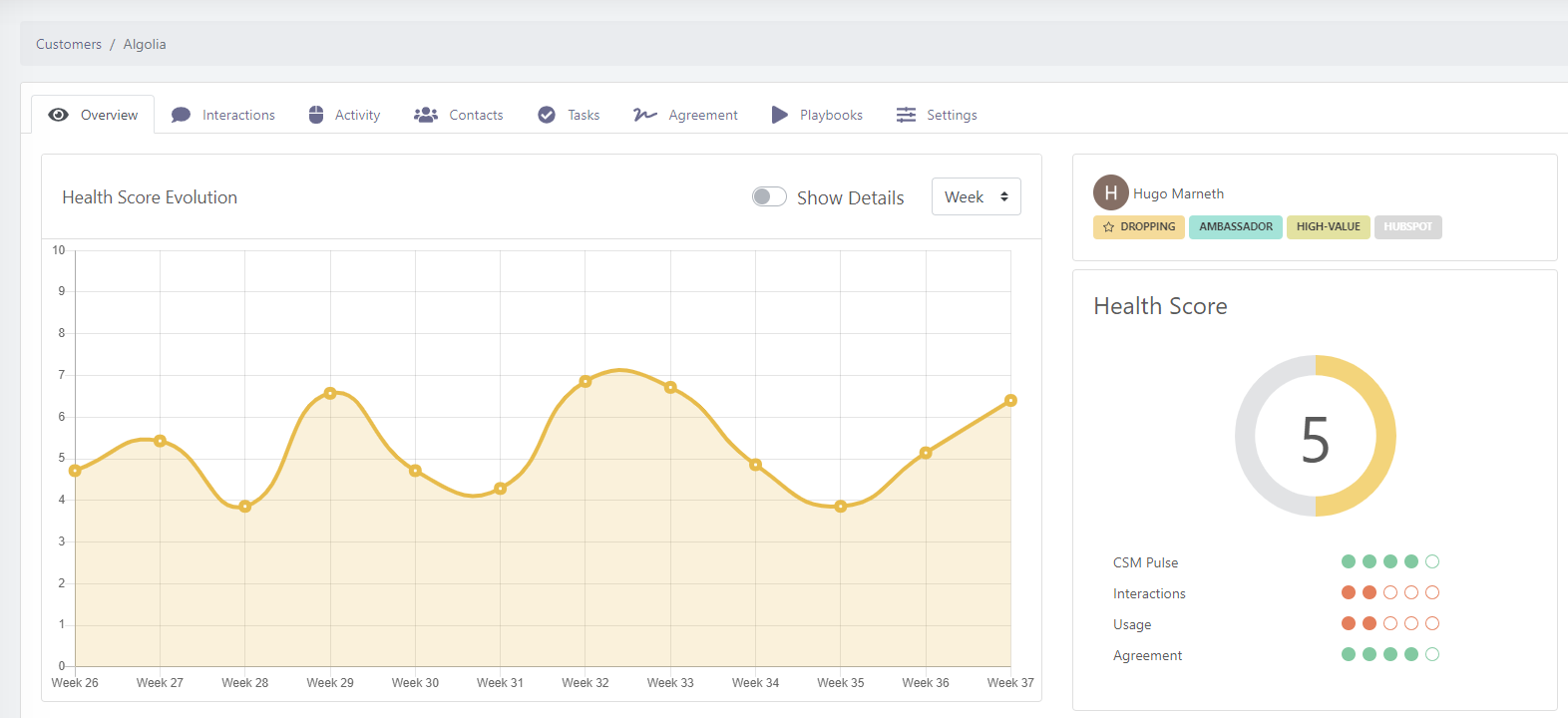
Task: Switch to the Interactions tab
Action: point(222,115)
